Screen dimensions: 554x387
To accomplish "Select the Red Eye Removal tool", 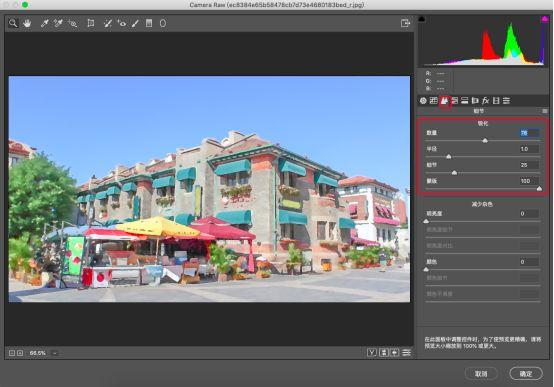I will point(122,23).
